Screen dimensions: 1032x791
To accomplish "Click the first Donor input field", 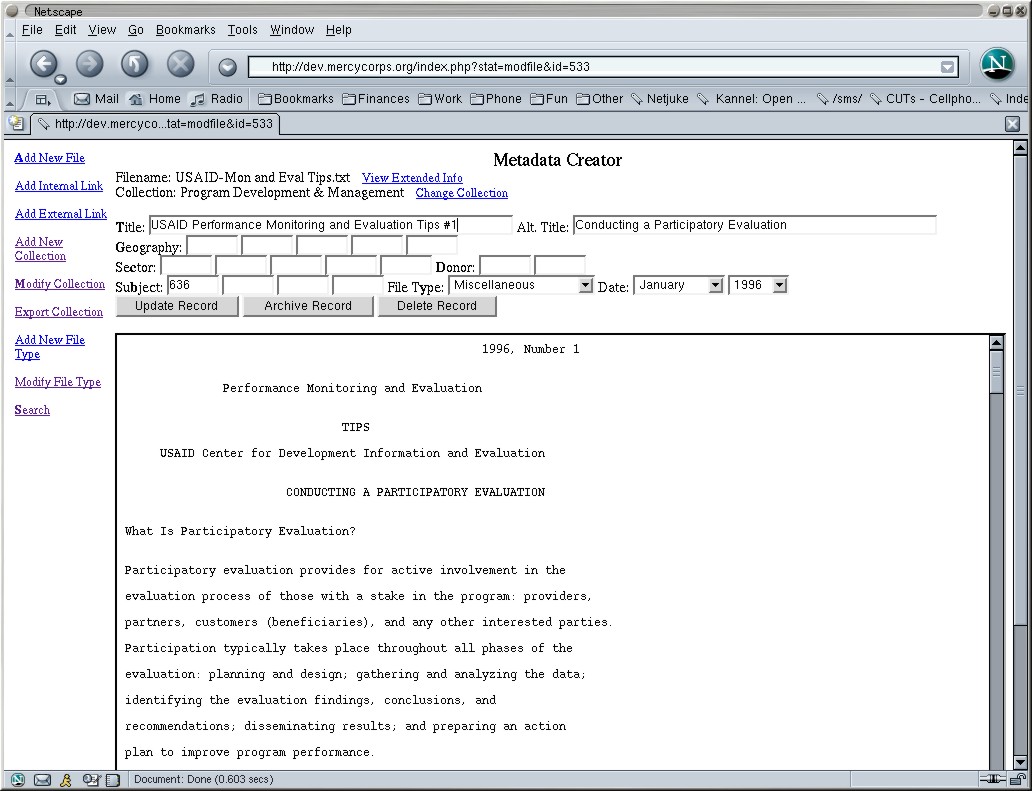I will 505,265.
